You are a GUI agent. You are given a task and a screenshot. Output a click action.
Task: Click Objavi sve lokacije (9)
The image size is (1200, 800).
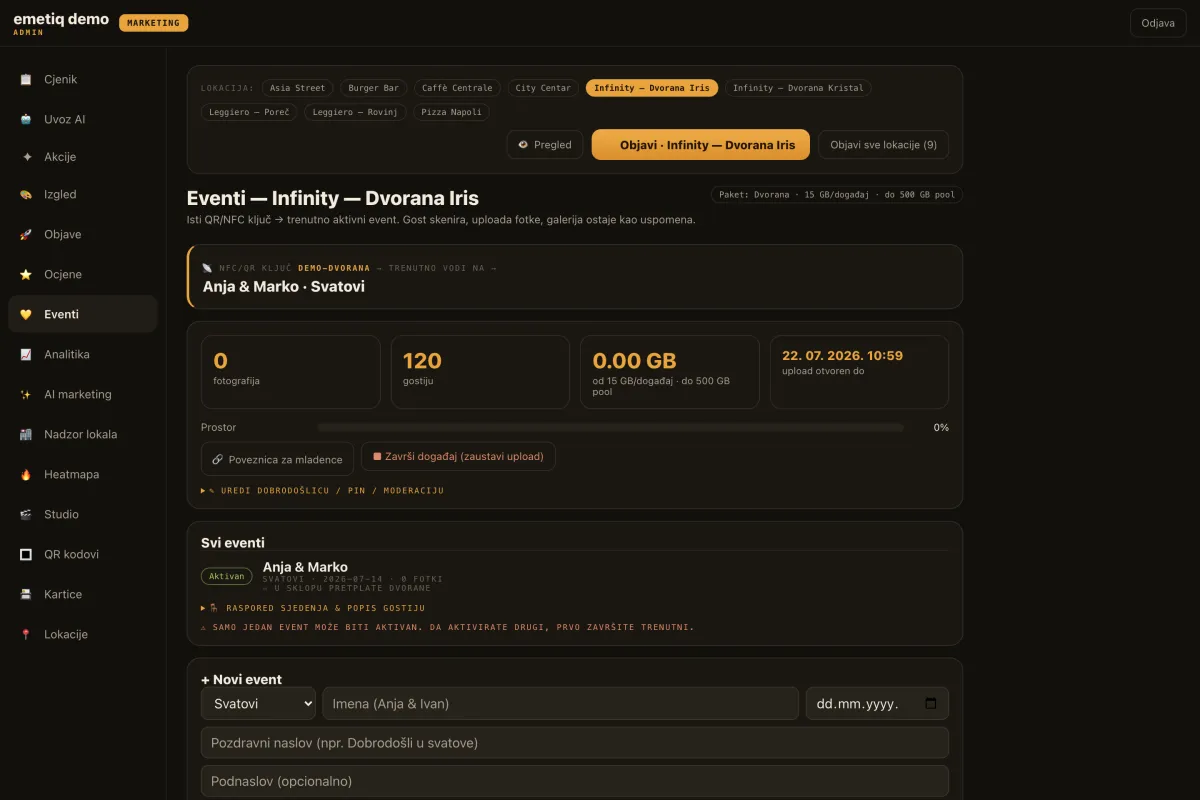click(x=883, y=145)
